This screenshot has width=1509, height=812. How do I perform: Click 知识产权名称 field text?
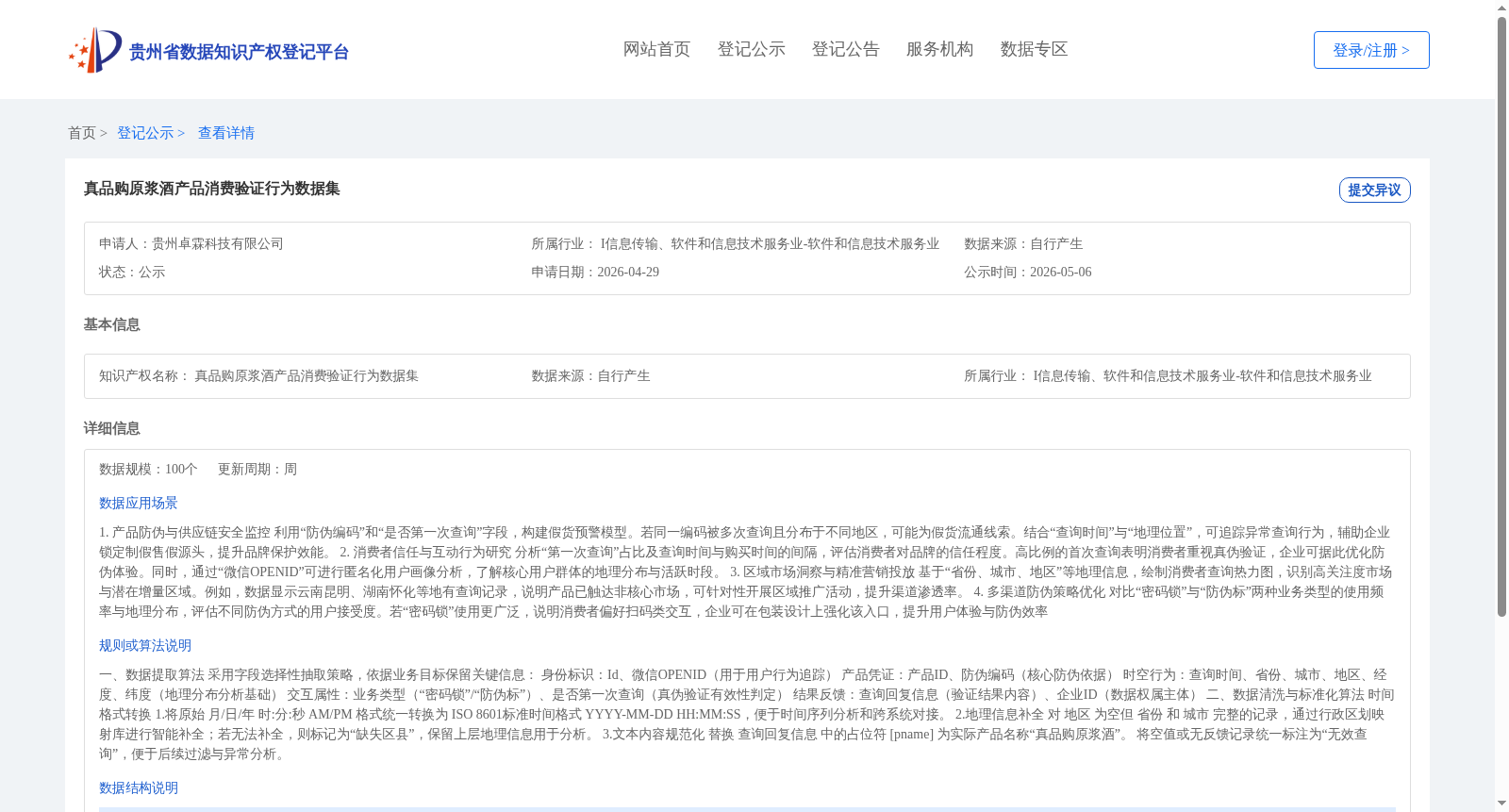[x=258, y=375]
